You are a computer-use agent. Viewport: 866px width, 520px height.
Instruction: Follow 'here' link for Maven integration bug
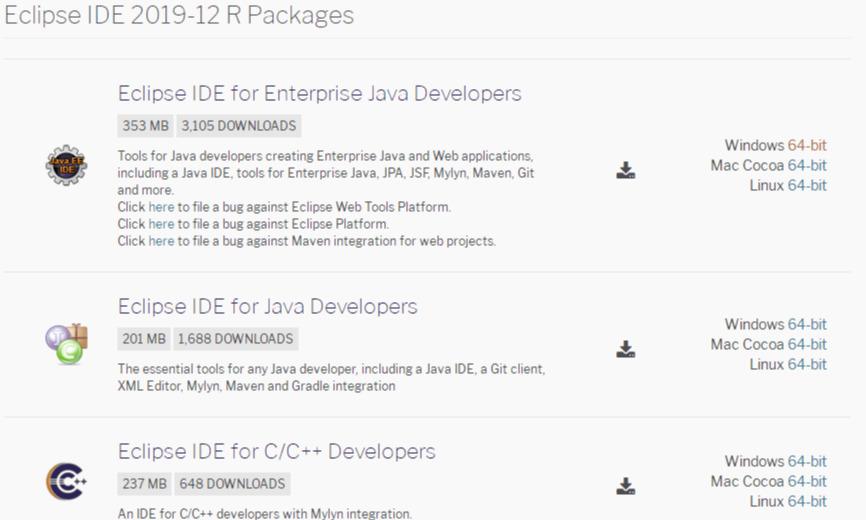161,241
